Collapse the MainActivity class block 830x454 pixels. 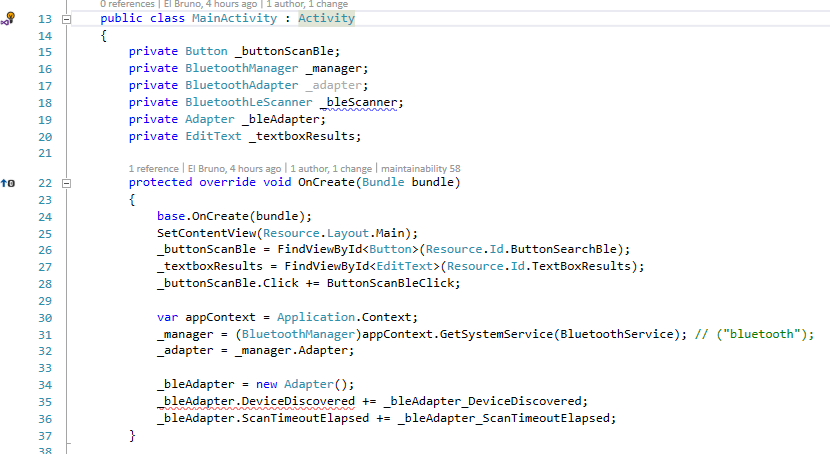coord(67,20)
